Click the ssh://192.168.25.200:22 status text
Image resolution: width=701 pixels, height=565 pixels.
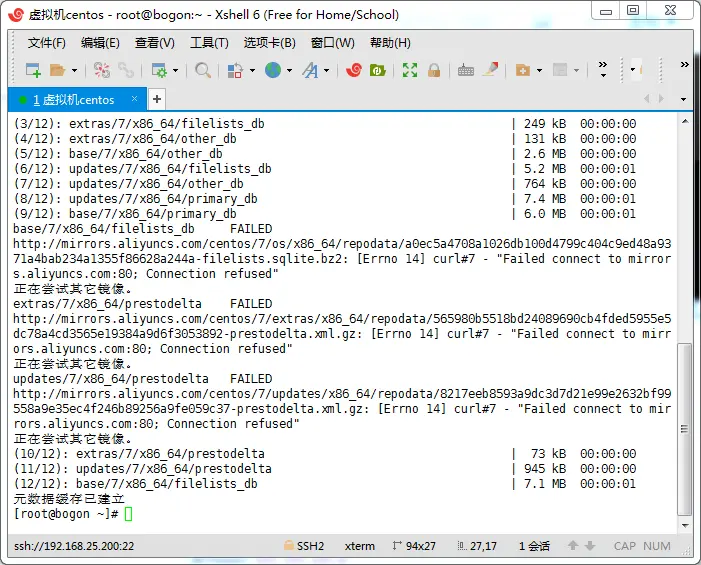pyautogui.click(x=74, y=546)
